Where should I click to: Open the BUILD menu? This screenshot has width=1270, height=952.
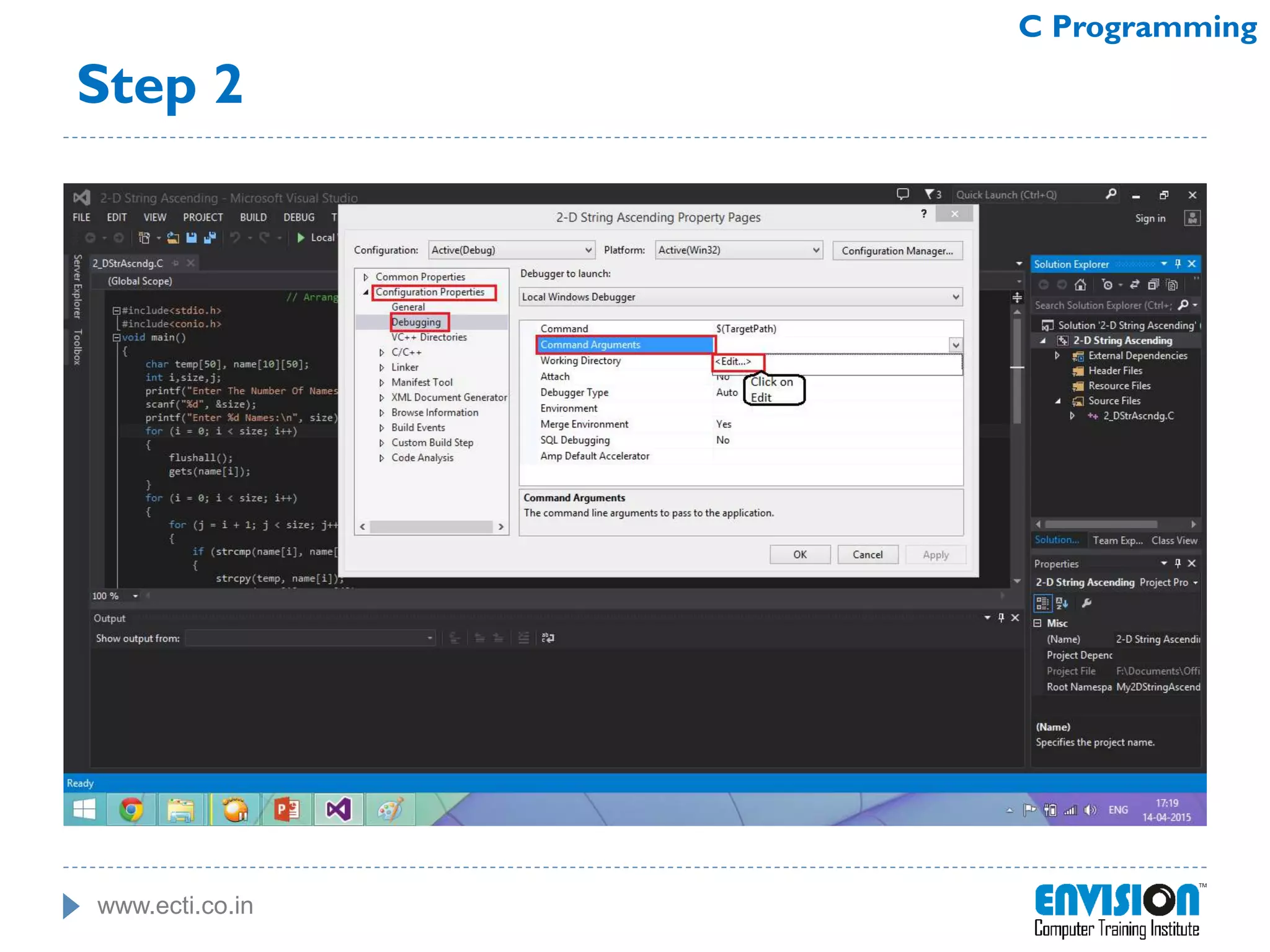(x=253, y=218)
